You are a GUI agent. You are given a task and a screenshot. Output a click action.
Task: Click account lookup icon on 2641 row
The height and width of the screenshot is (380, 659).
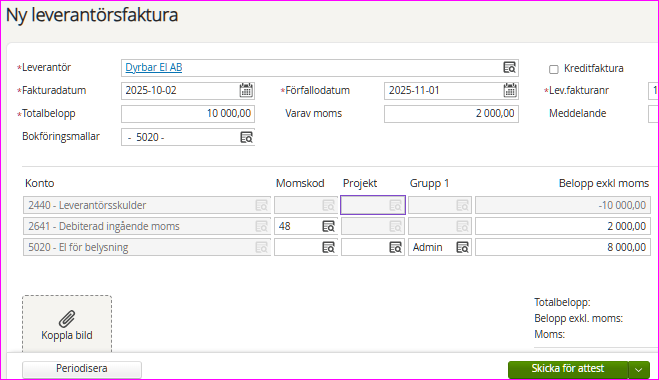261,226
